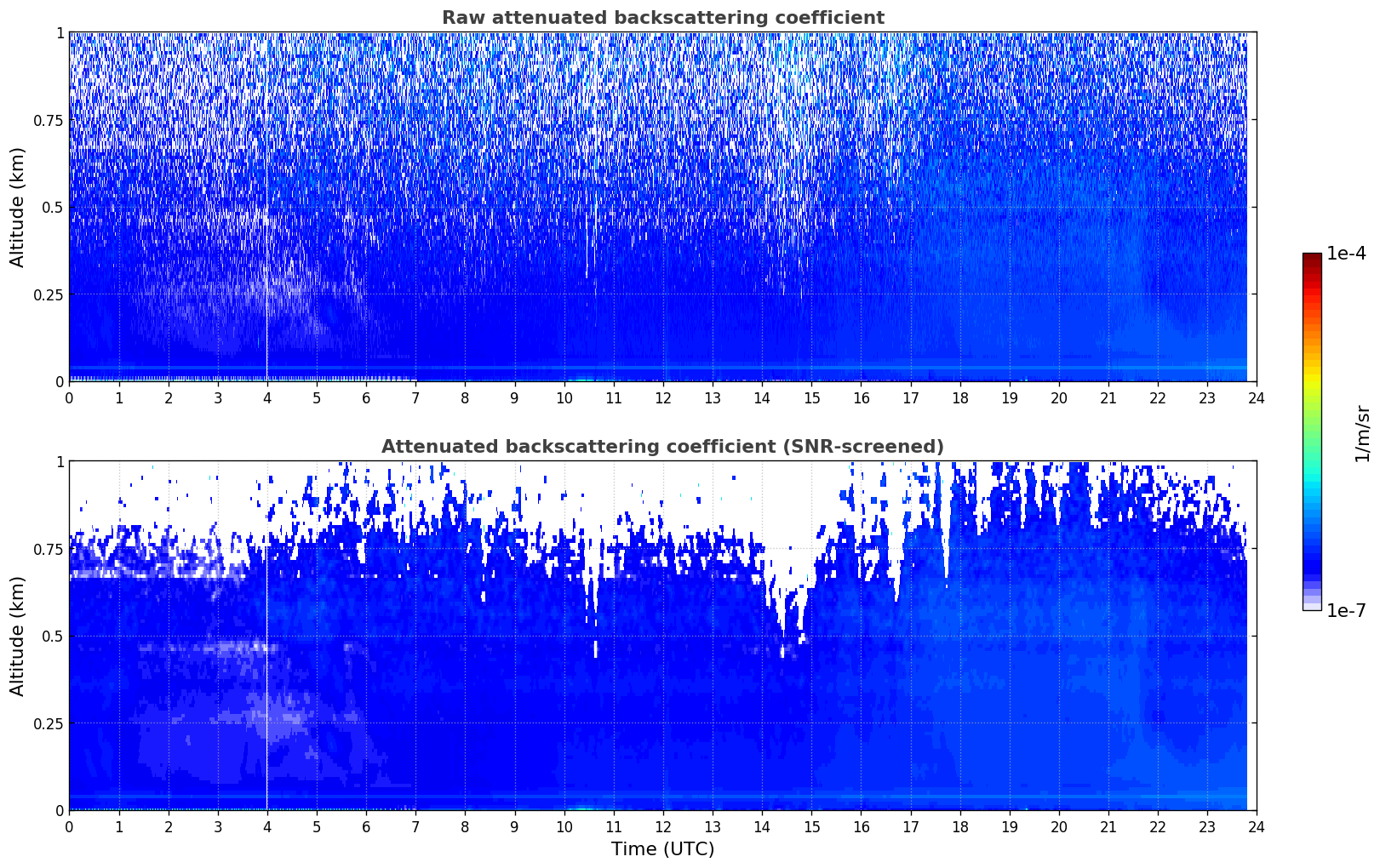Click the '0.75' altitude tick on the bottom plot
This screenshot has width=1380, height=868.
[x=49, y=549]
